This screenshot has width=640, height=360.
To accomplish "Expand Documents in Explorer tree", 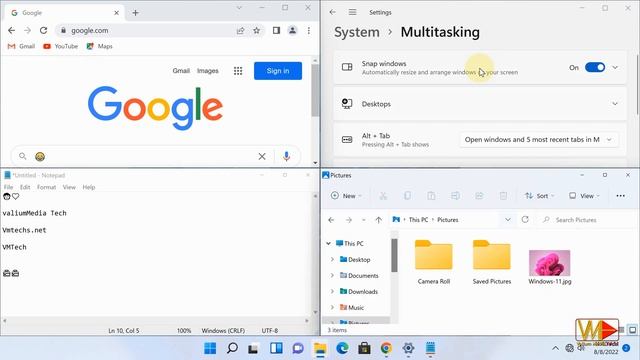I will (x=332, y=276).
